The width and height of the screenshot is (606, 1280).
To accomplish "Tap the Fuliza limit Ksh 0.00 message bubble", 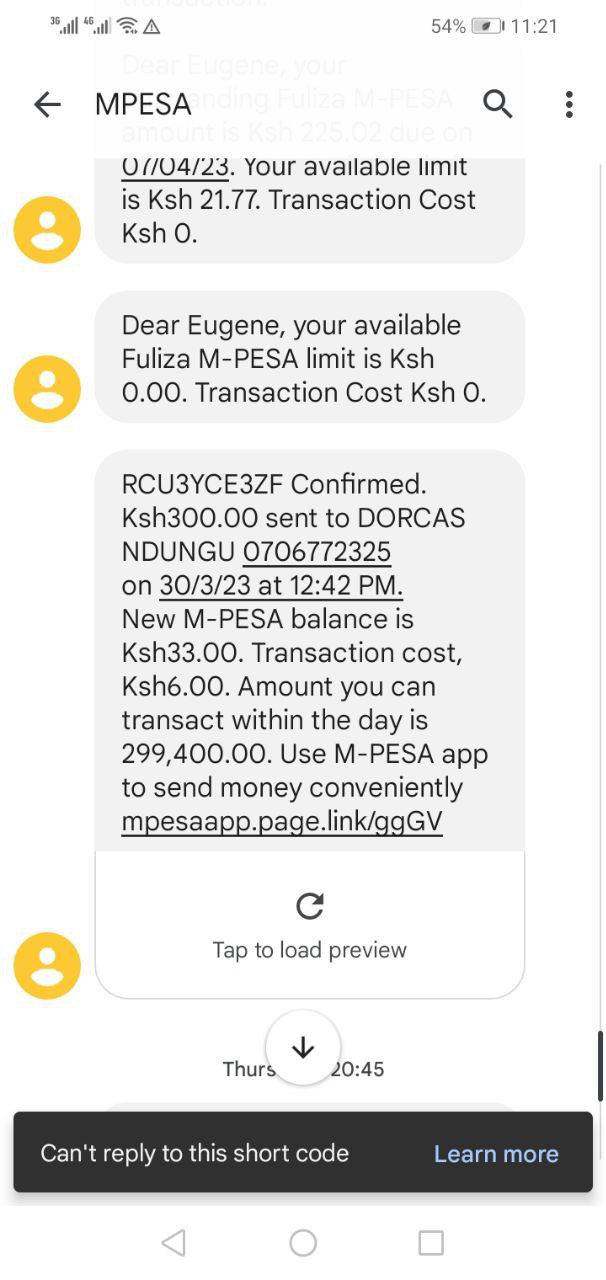I will point(309,358).
